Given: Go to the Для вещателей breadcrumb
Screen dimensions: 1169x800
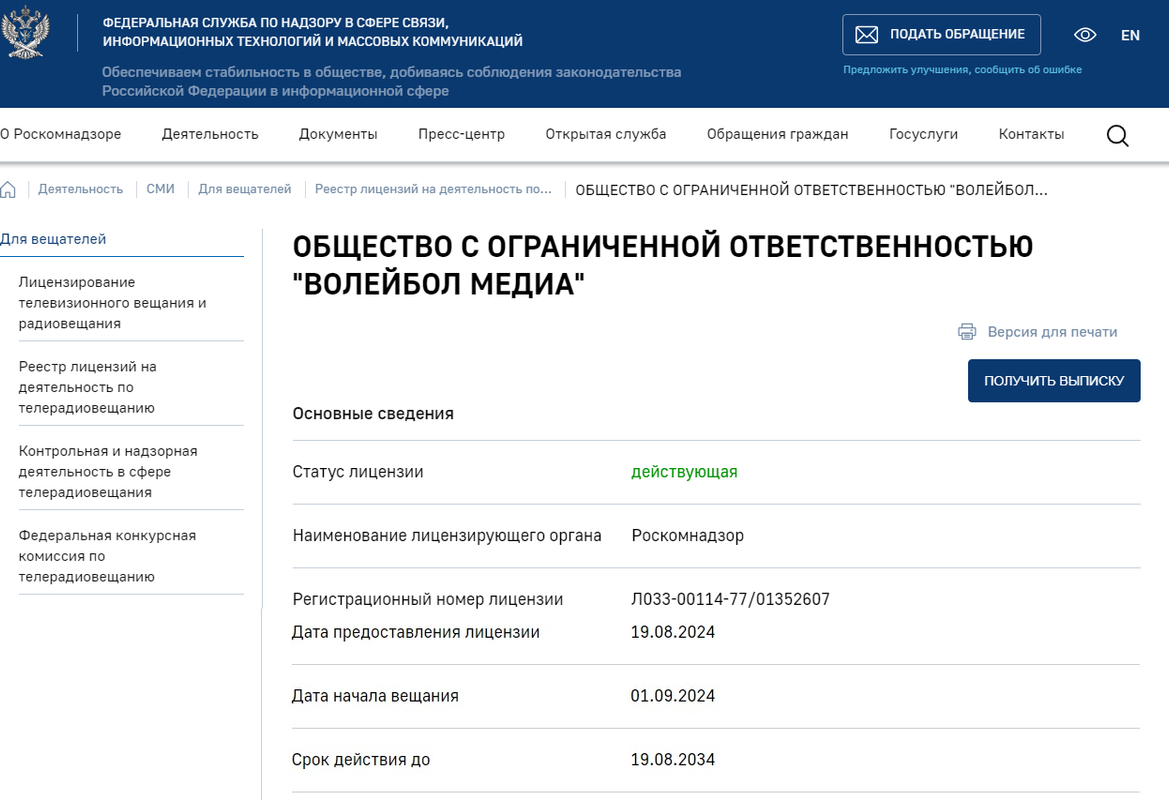Looking at the screenshot, I should [x=245, y=189].
